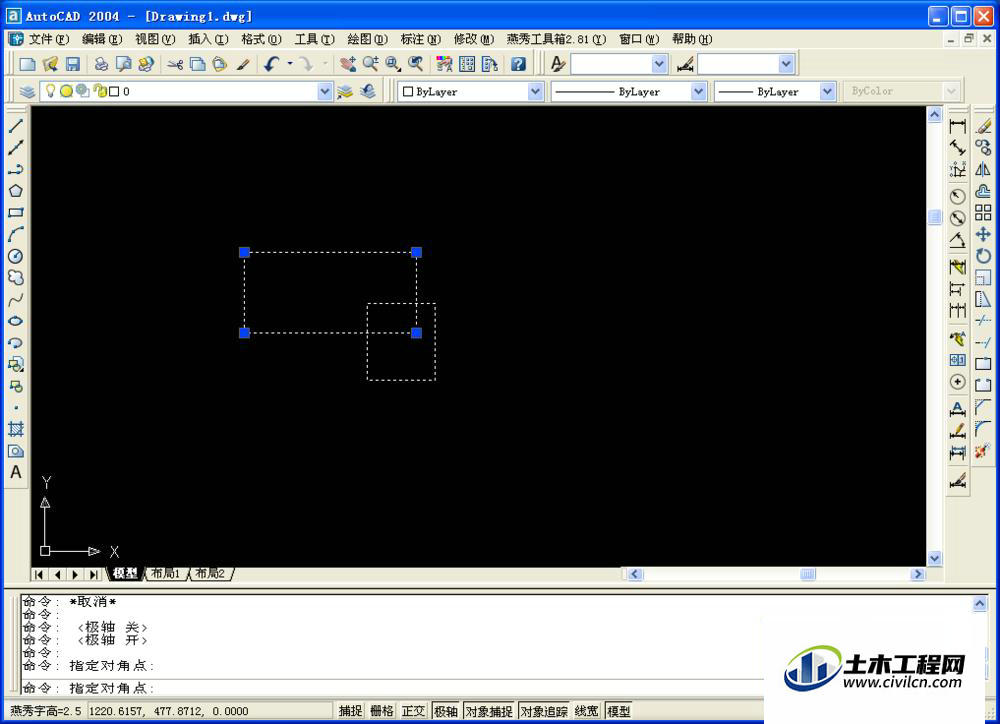Open the layer list dropdown

coord(325,91)
